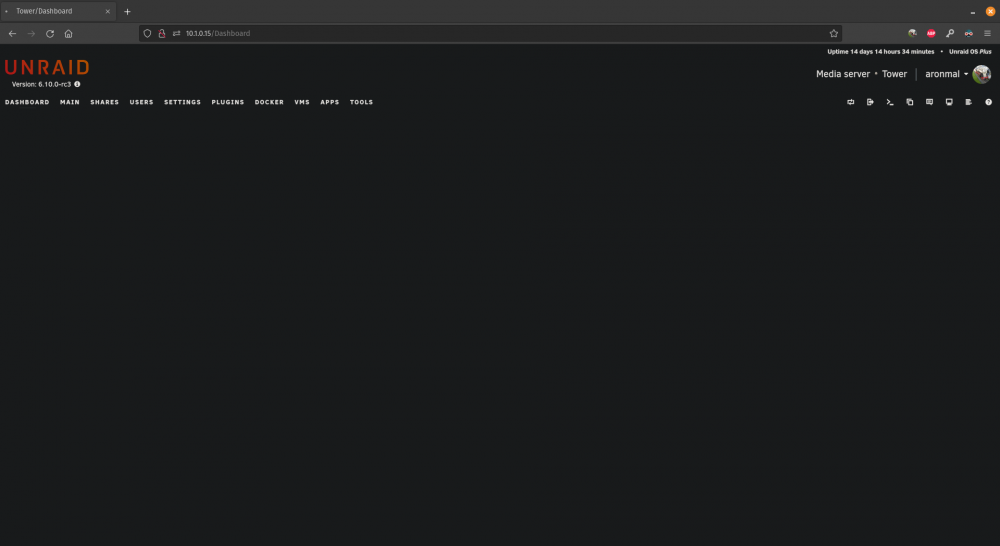Click the Tower server name
Image resolution: width=1000 pixels, height=546 pixels.
(894, 74)
